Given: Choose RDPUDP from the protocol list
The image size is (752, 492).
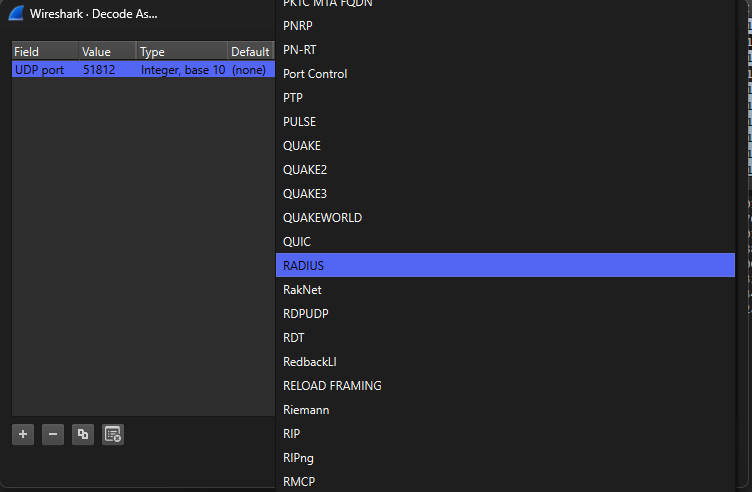Looking at the screenshot, I should (x=505, y=314).
